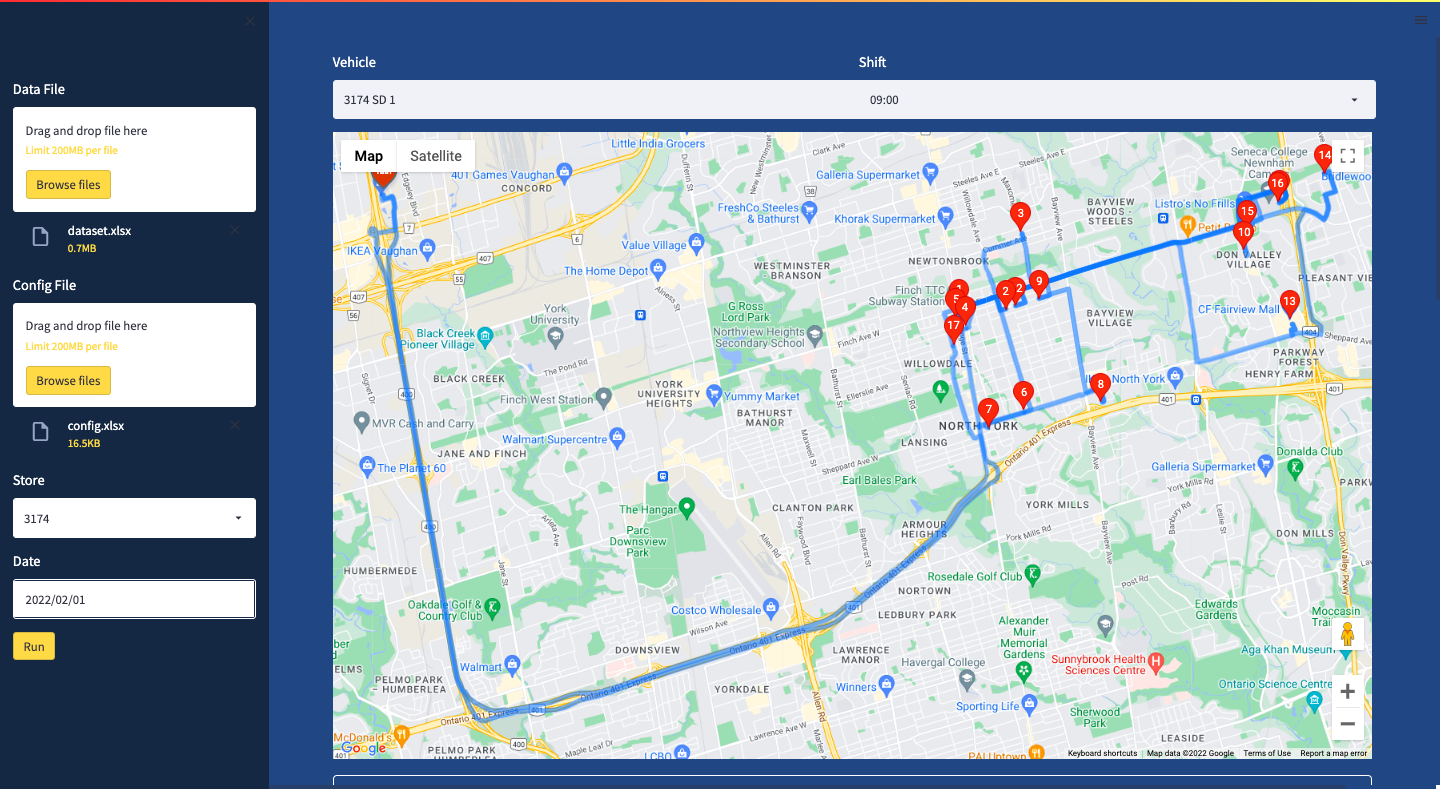This screenshot has height=789, width=1440.
Task: Grab the Pegman Street View icon
Action: [1347, 633]
